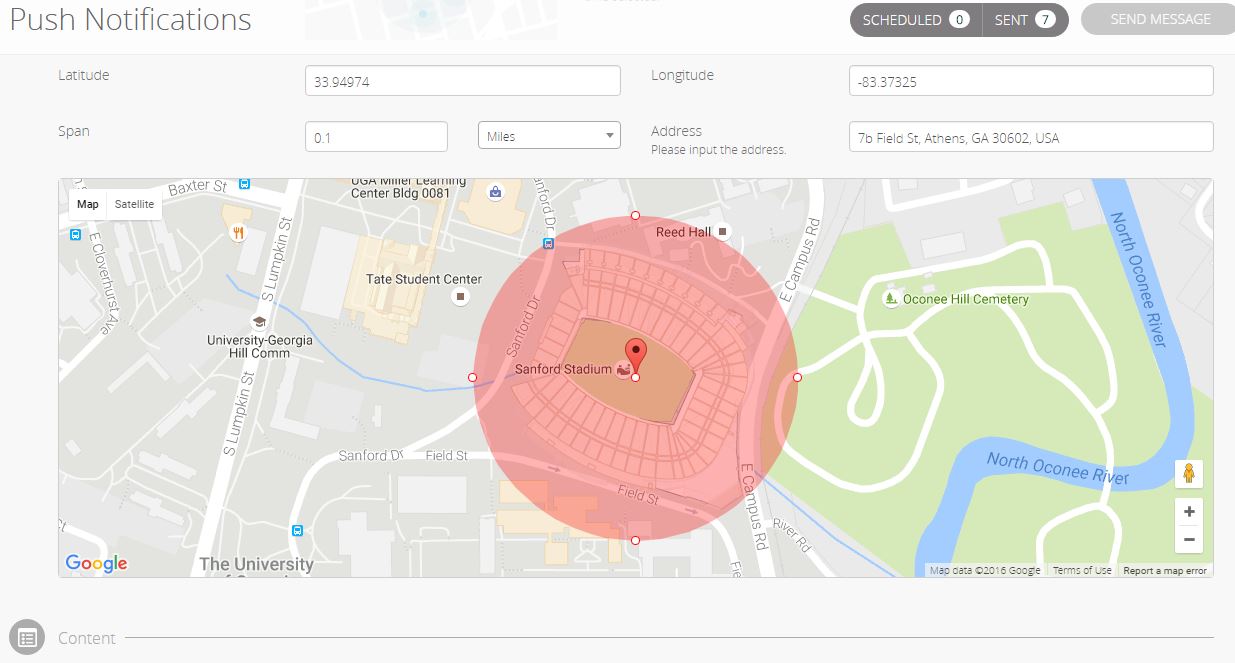Click the Google logo on the map

point(96,563)
